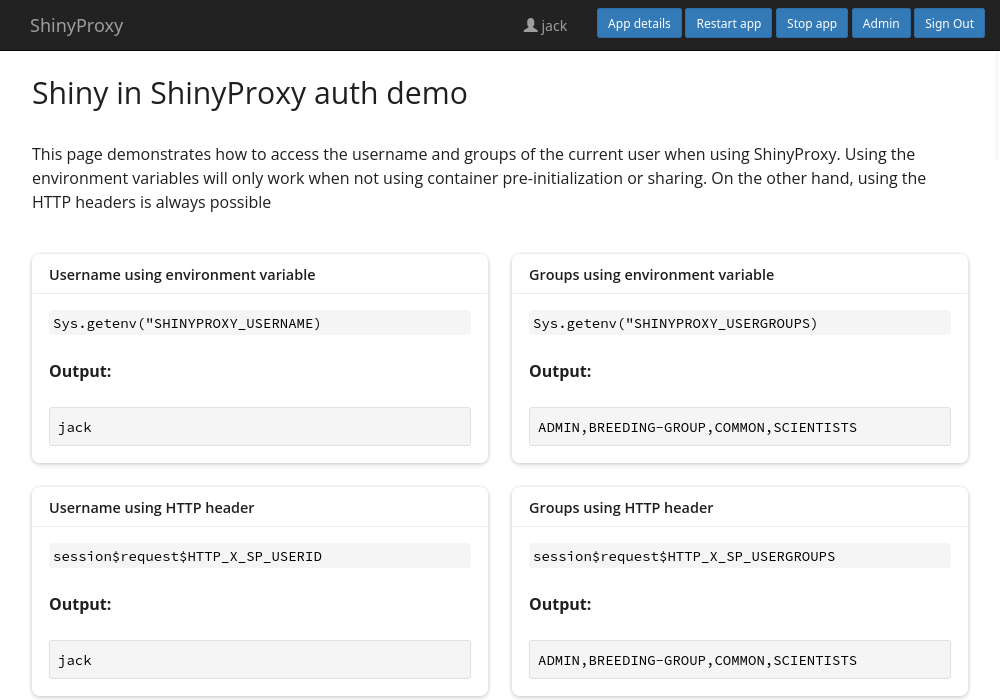This screenshot has width=1000, height=700.
Task: Click groups output under Groups using HTTP header
Action: [x=740, y=659]
